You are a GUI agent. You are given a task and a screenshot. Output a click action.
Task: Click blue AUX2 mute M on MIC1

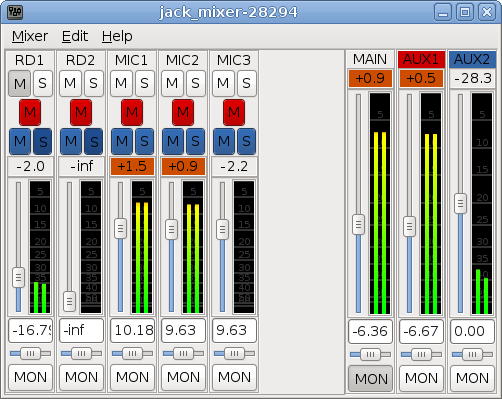click(122, 142)
